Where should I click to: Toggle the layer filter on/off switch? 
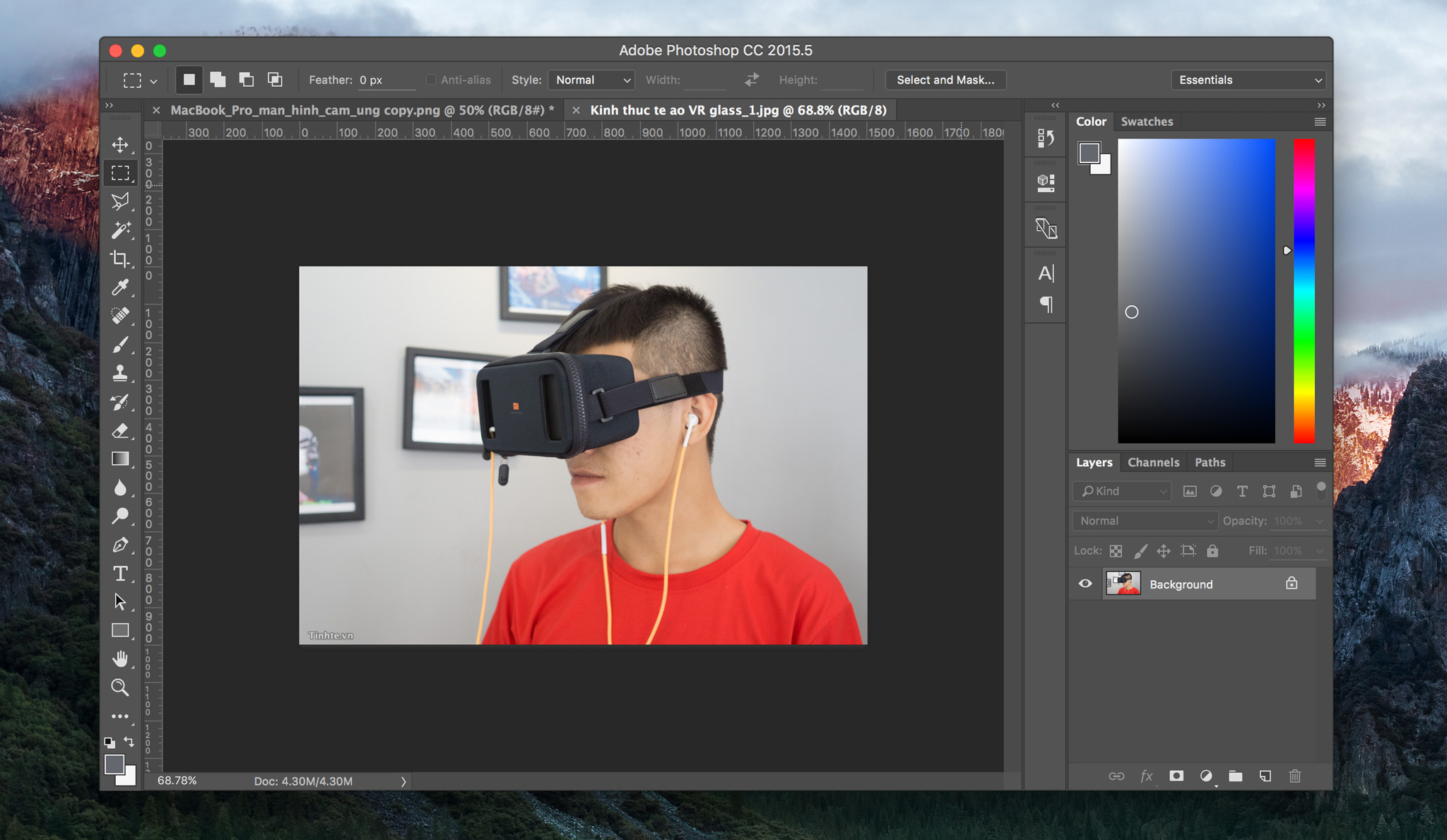point(1321,491)
